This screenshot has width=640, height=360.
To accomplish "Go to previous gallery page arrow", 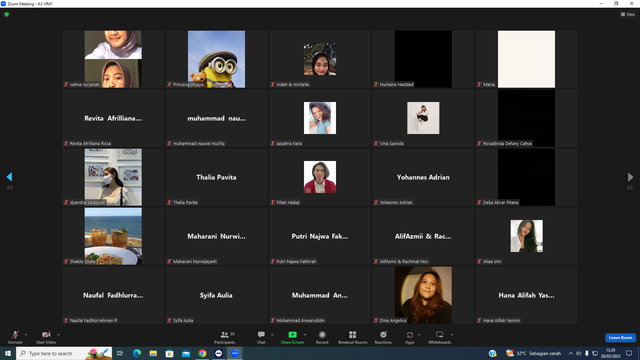I will coord(9,177).
